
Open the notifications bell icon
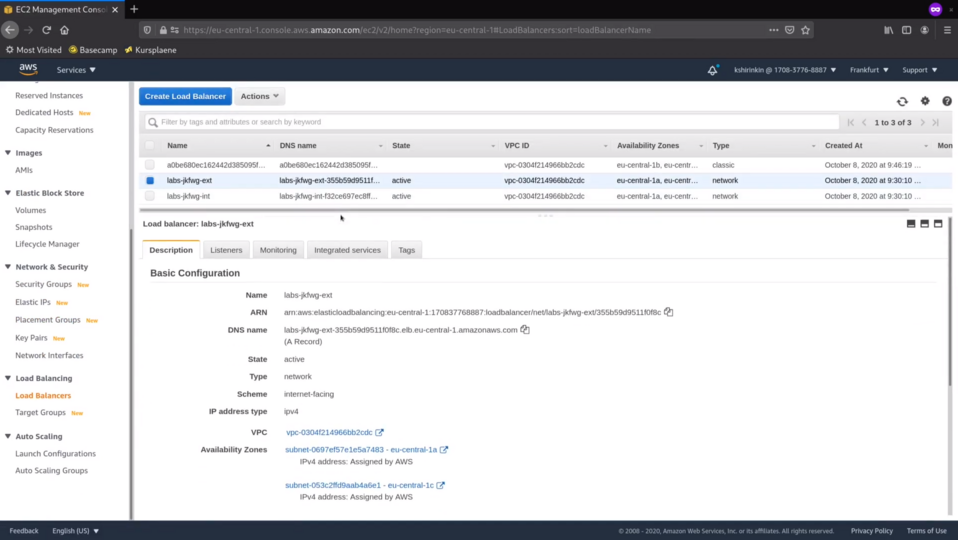tap(712, 70)
